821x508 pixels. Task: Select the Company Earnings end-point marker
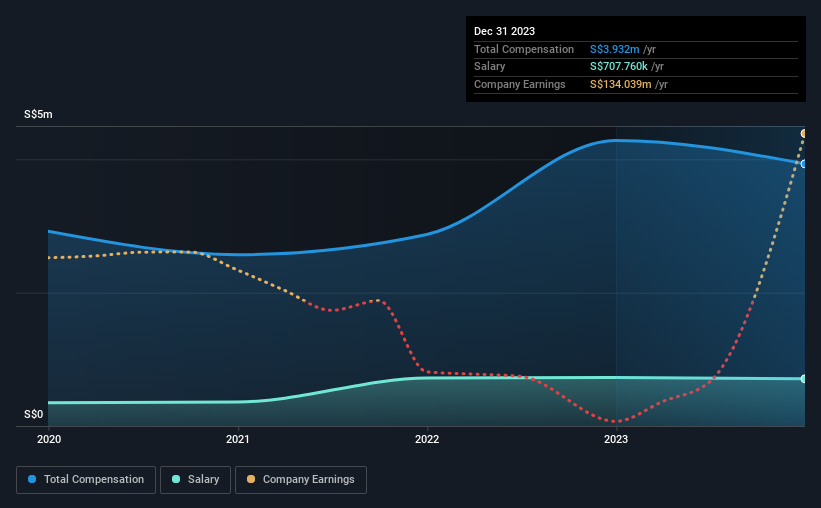click(x=804, y=134)
